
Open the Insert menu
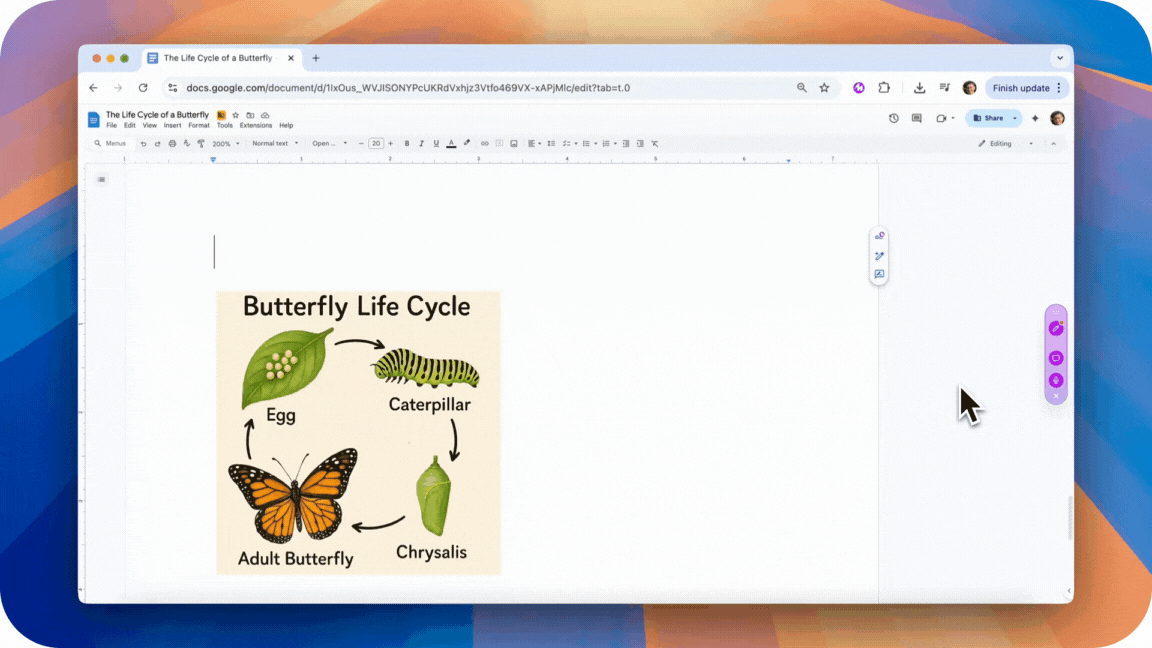(x=172, y=125)
